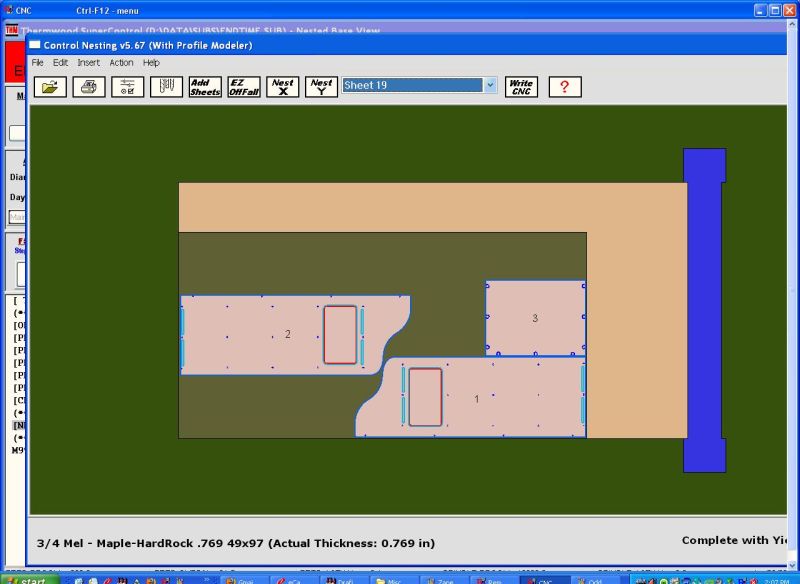Select nested part 3 on the sheet

pyautogui.click(x=535, y=318)
